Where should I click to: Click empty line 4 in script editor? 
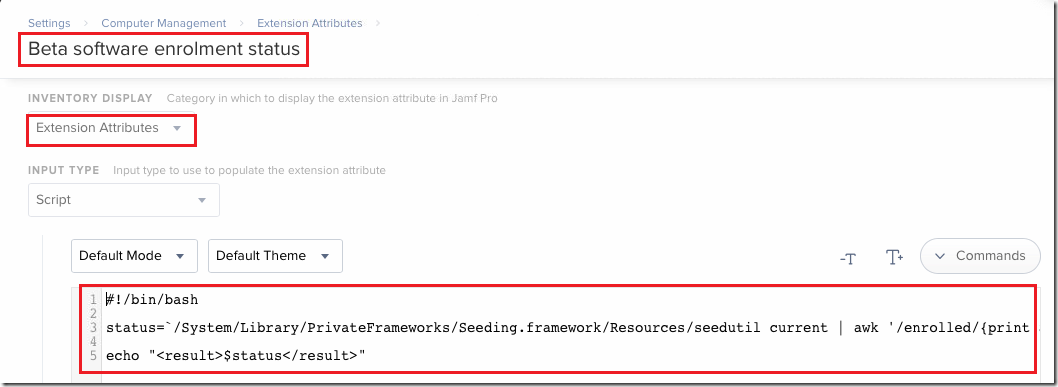(x=567, y=342)
